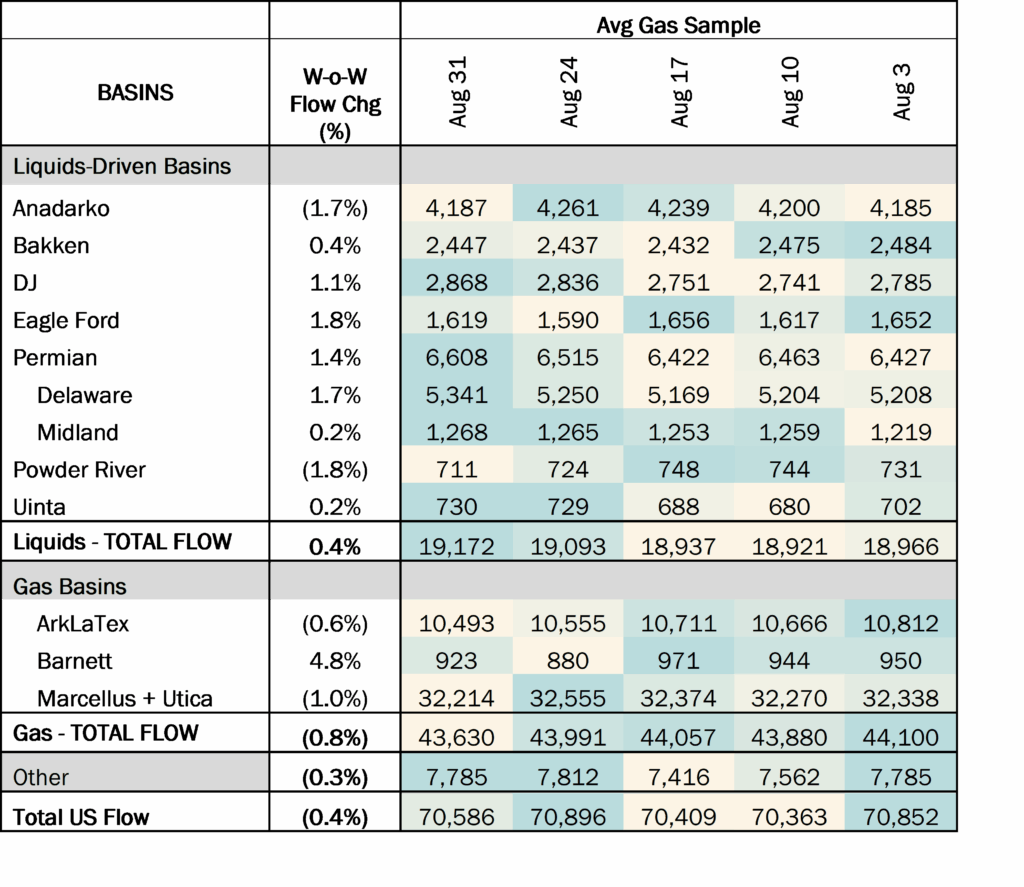This screenshot has width=1024, height=887.
Task: Click the Barnett value 923 cell
Action: click(458, 660)
